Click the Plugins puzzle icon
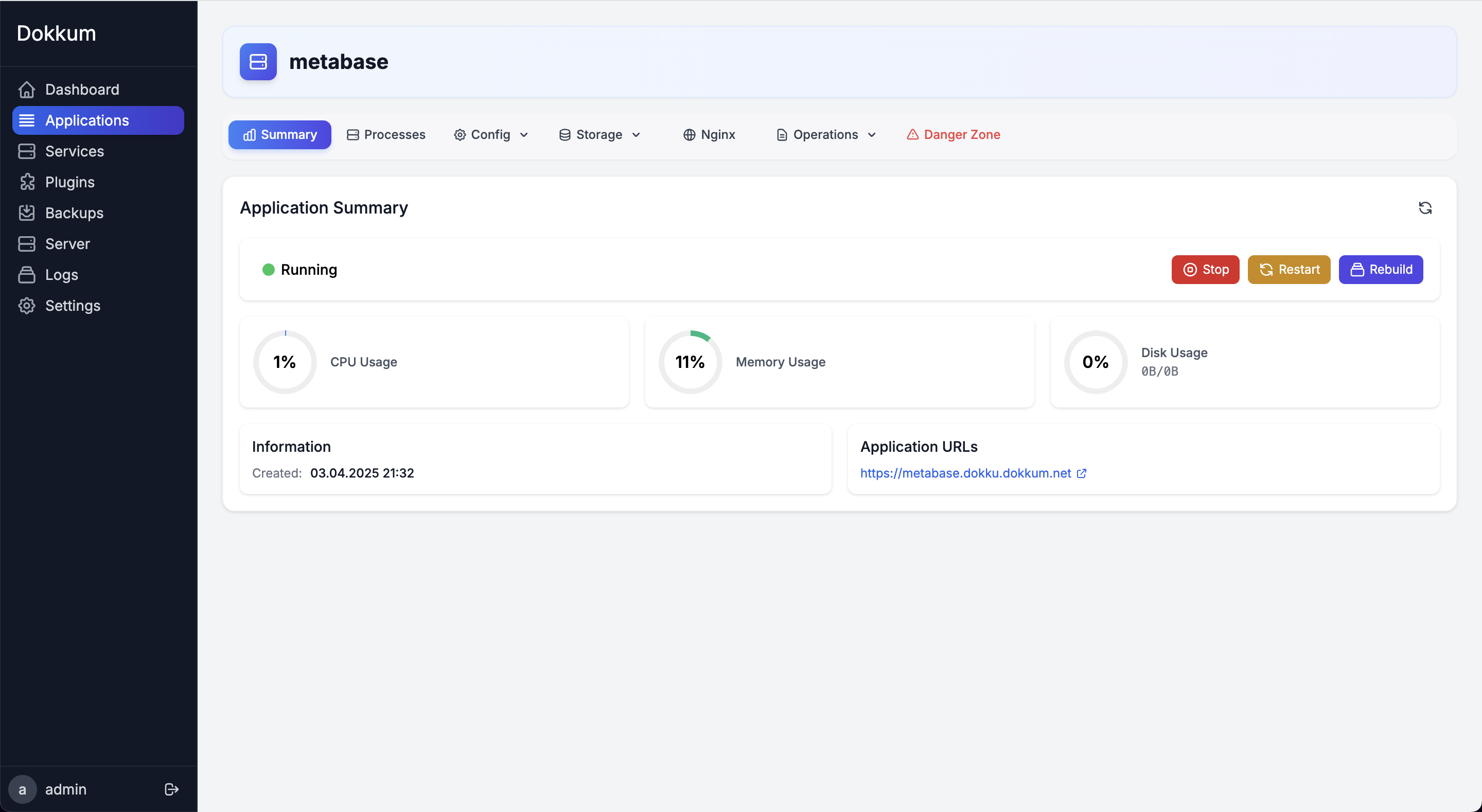 click(x=27, y=182)
